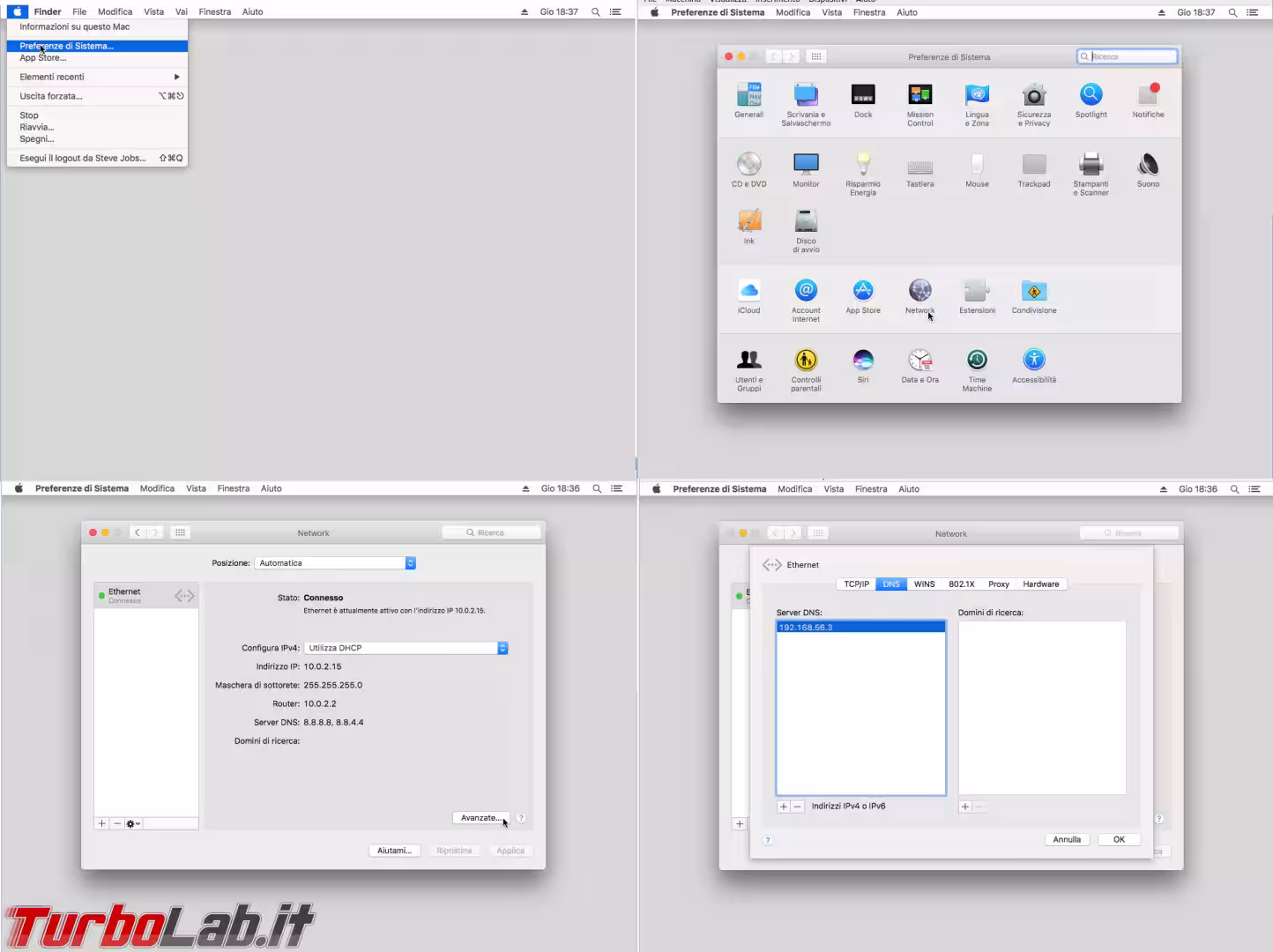This screenshot has width=1273, height=952.
Task: Switch to the TCP/IP tab
Action: coord(854,584)
